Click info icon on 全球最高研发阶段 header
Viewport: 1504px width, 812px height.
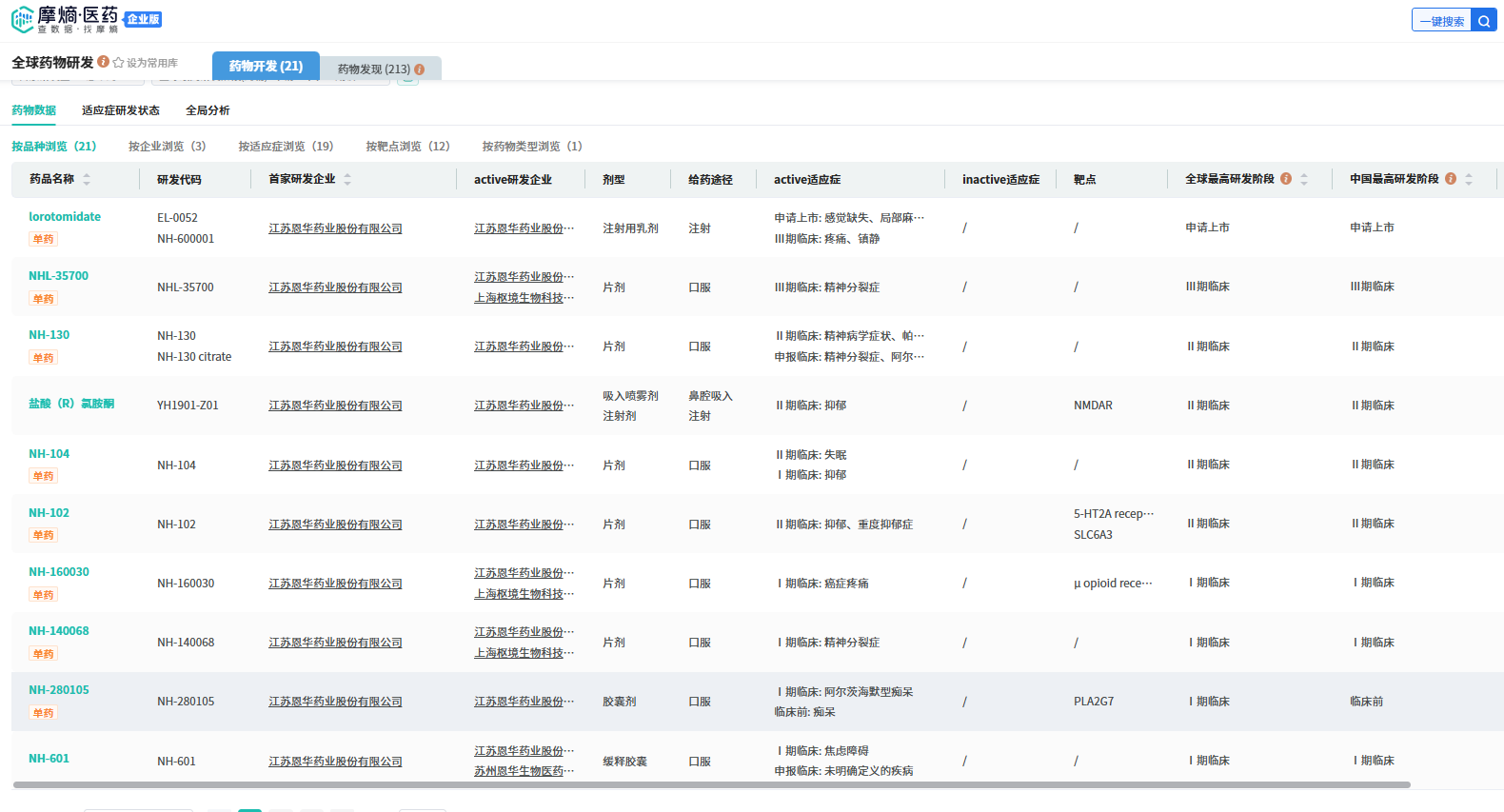(x=1286, y=179)
